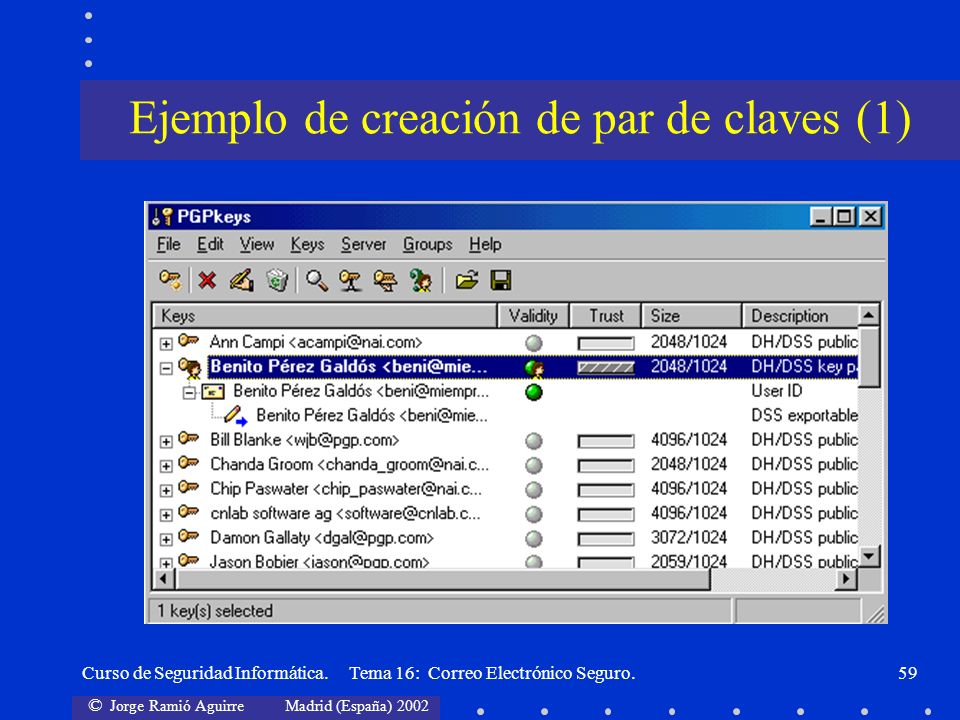Collapse the Benito Pérez Galdós key pair
The image size is (960, 720).
click(x=166, y=368)
